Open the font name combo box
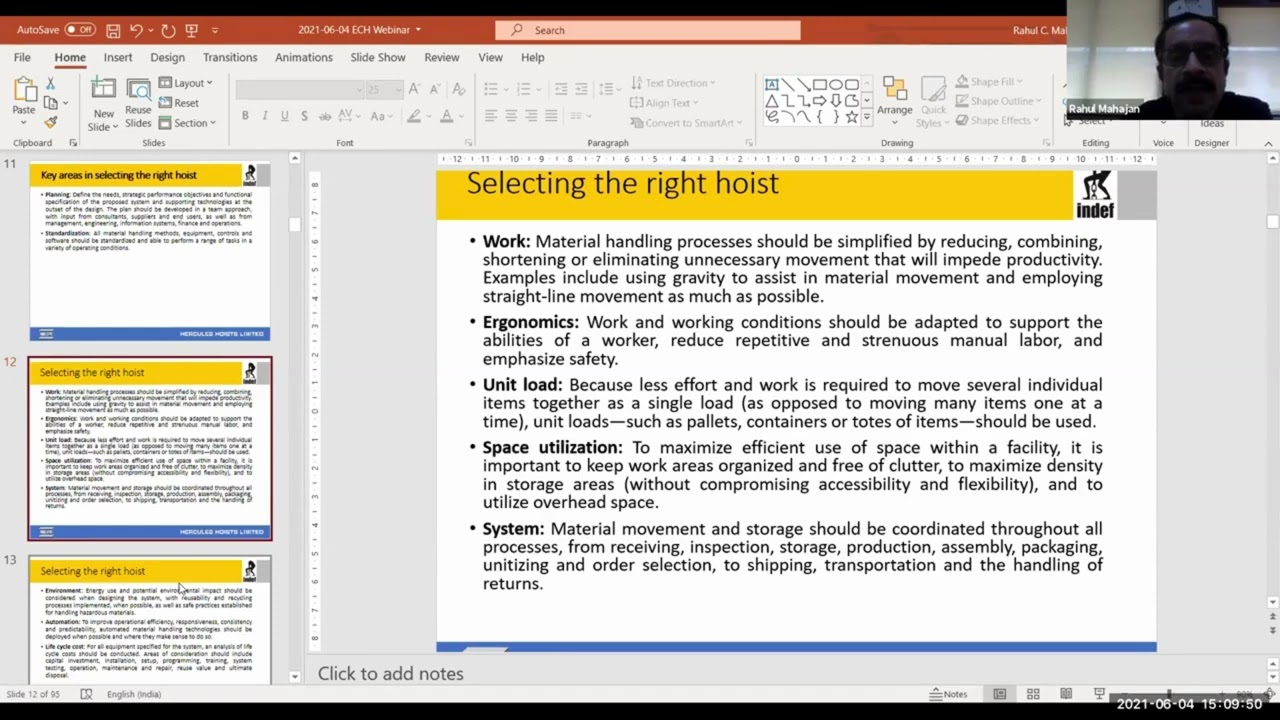1280x720 pixels. click(299, 90)
